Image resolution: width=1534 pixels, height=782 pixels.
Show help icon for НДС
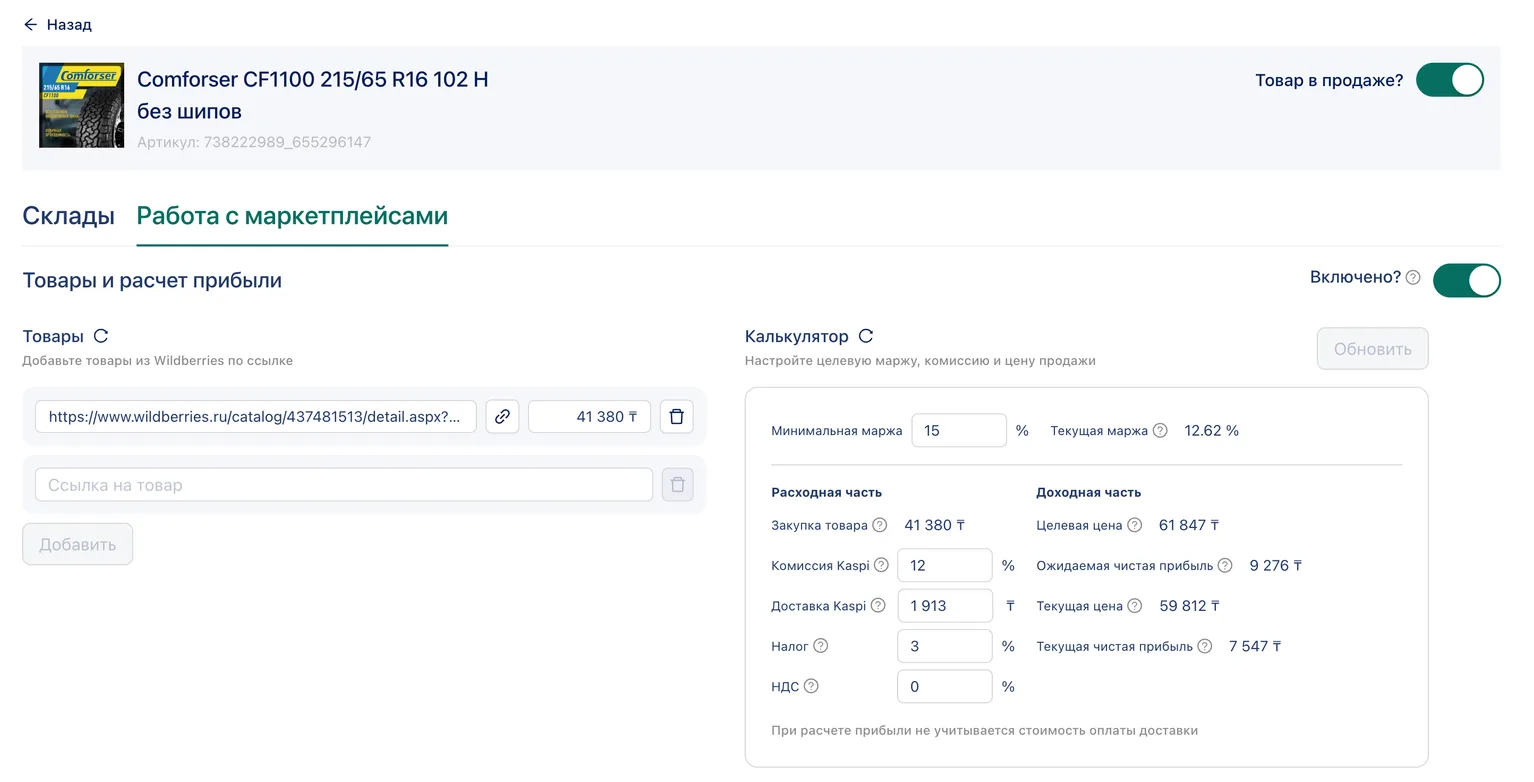click(811, 686)
